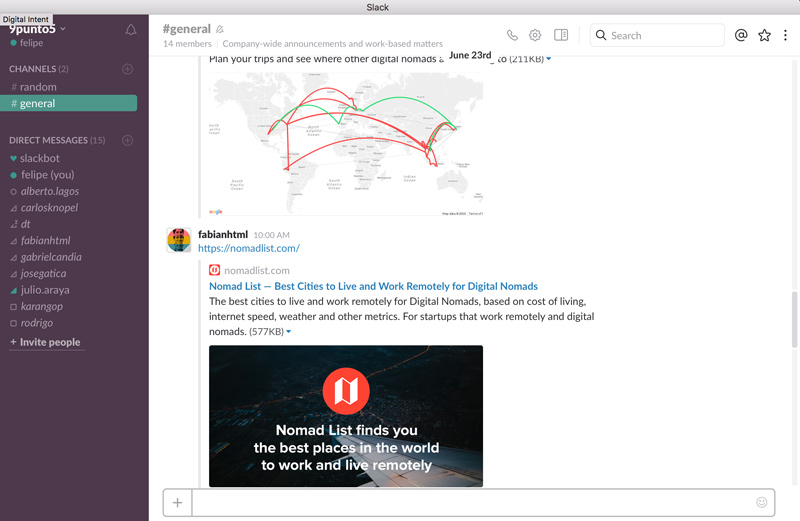This screenshot has width=800, height=521.
Task: Open channel settings gear icon
Action: [x=535, y=35]
